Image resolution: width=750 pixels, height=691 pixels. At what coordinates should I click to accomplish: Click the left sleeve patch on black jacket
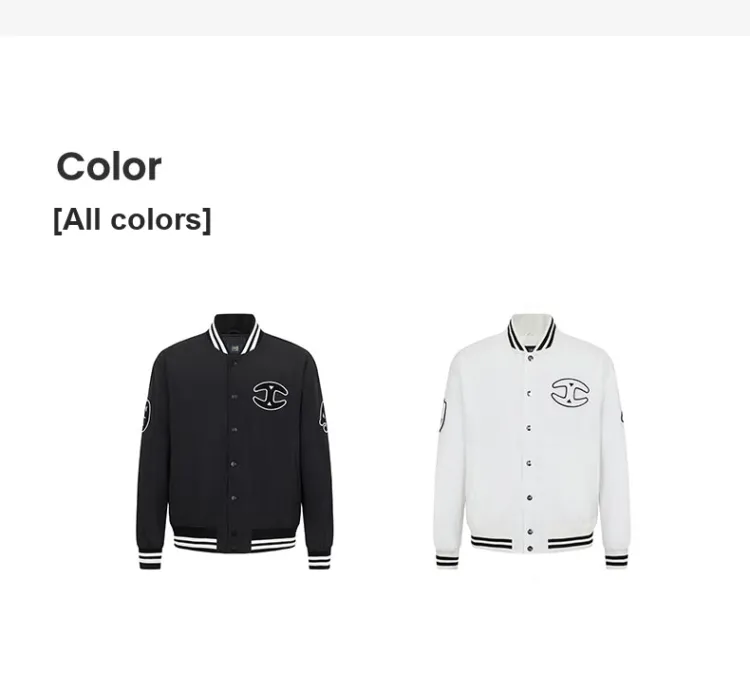146,416
